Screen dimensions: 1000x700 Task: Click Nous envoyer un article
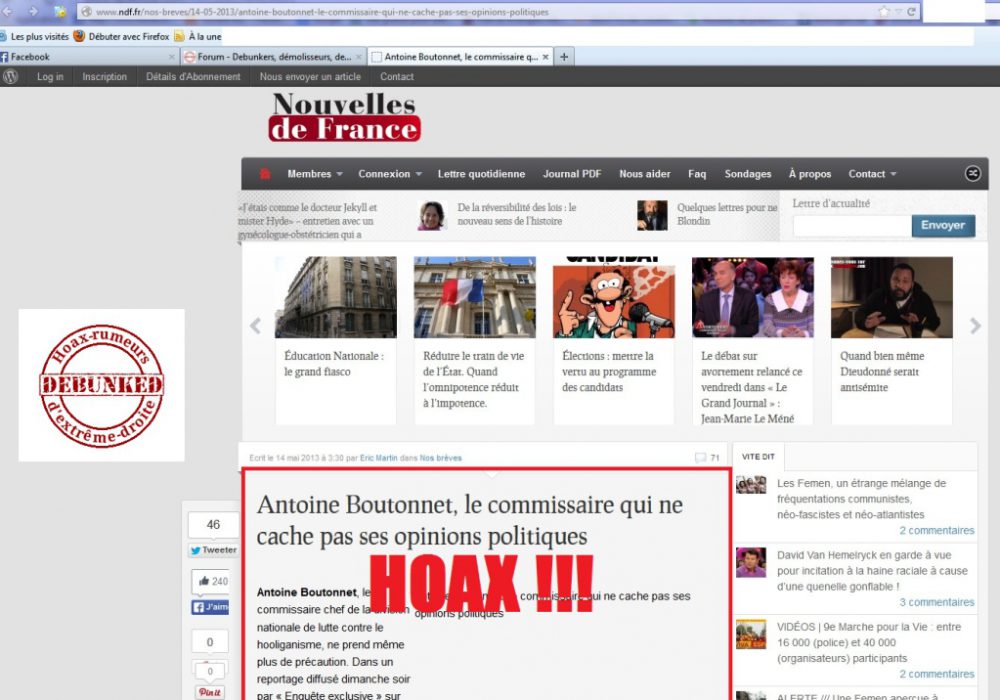[310, 77]
